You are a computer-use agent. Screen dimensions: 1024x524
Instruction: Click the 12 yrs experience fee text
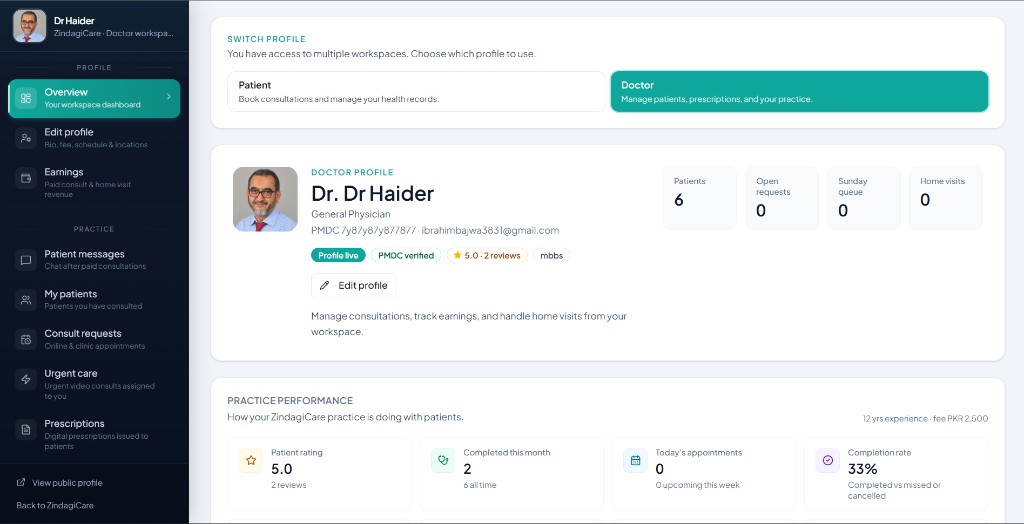(x=925, y=419)
